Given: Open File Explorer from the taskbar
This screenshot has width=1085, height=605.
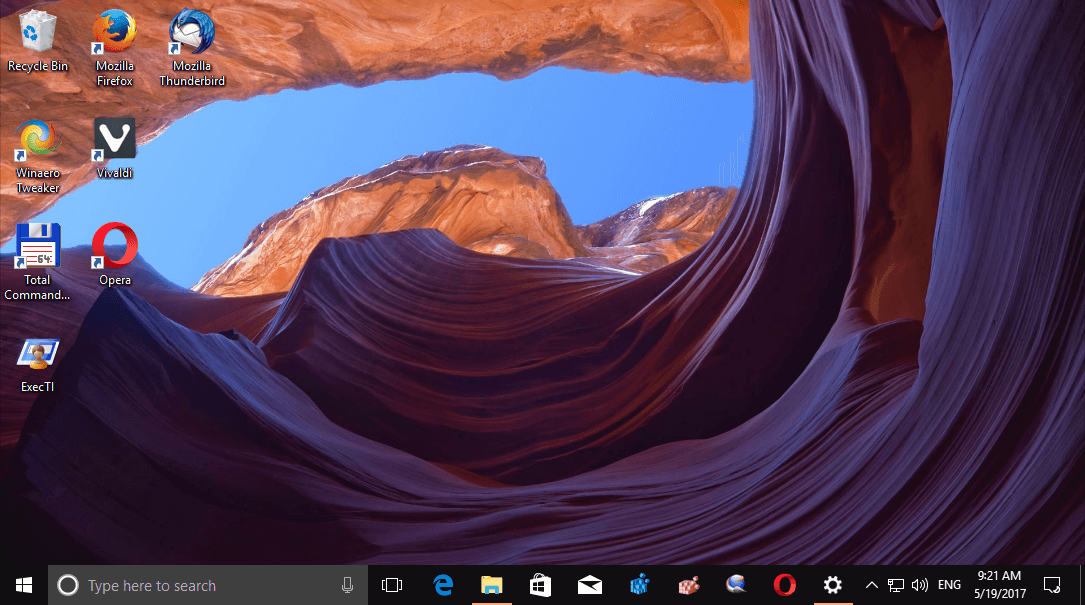Looking at the screenshot, I should 491,585.
